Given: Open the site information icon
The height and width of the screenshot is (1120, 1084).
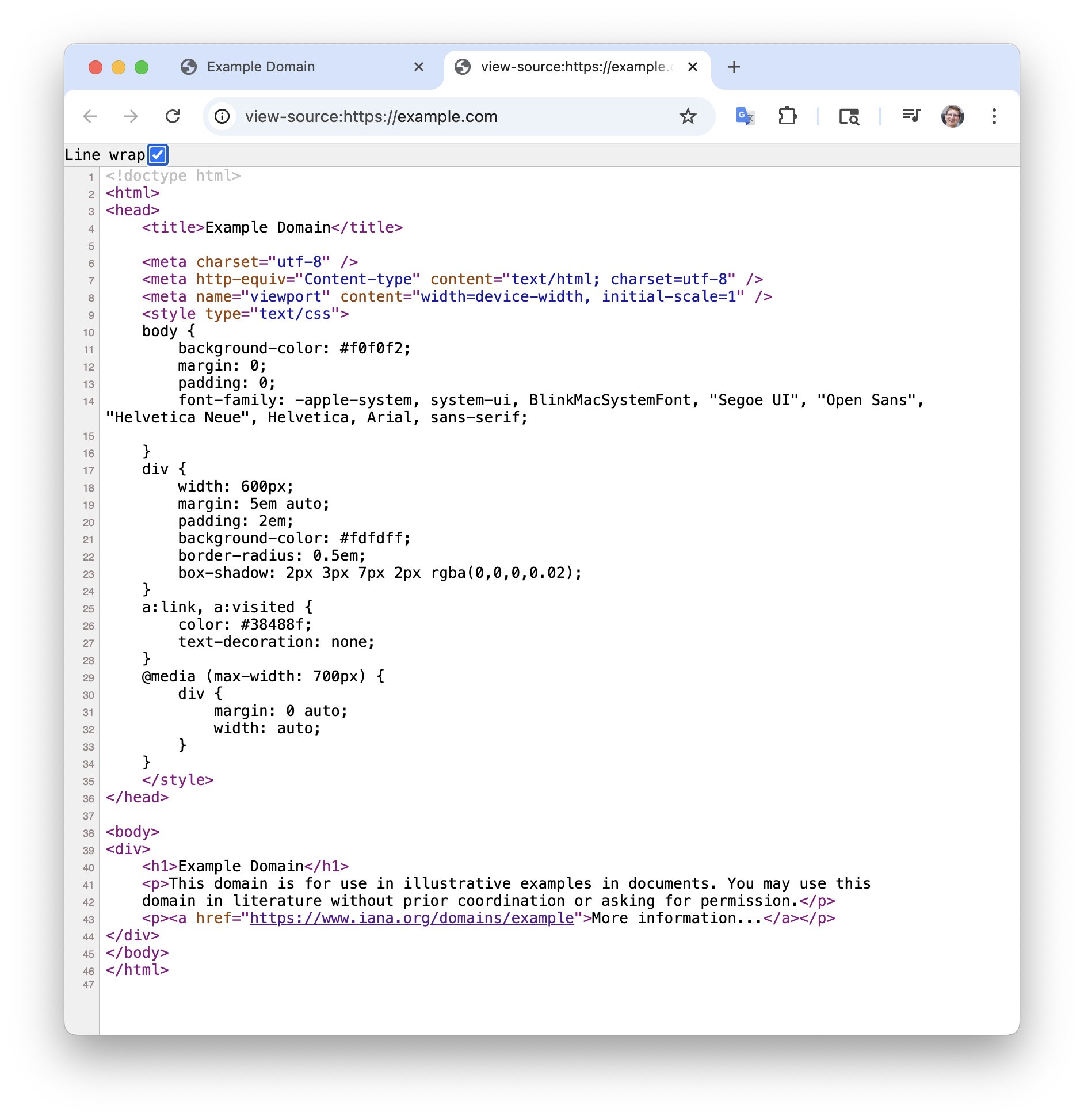Looking at the screenshot, I should [x=222, y=117].
